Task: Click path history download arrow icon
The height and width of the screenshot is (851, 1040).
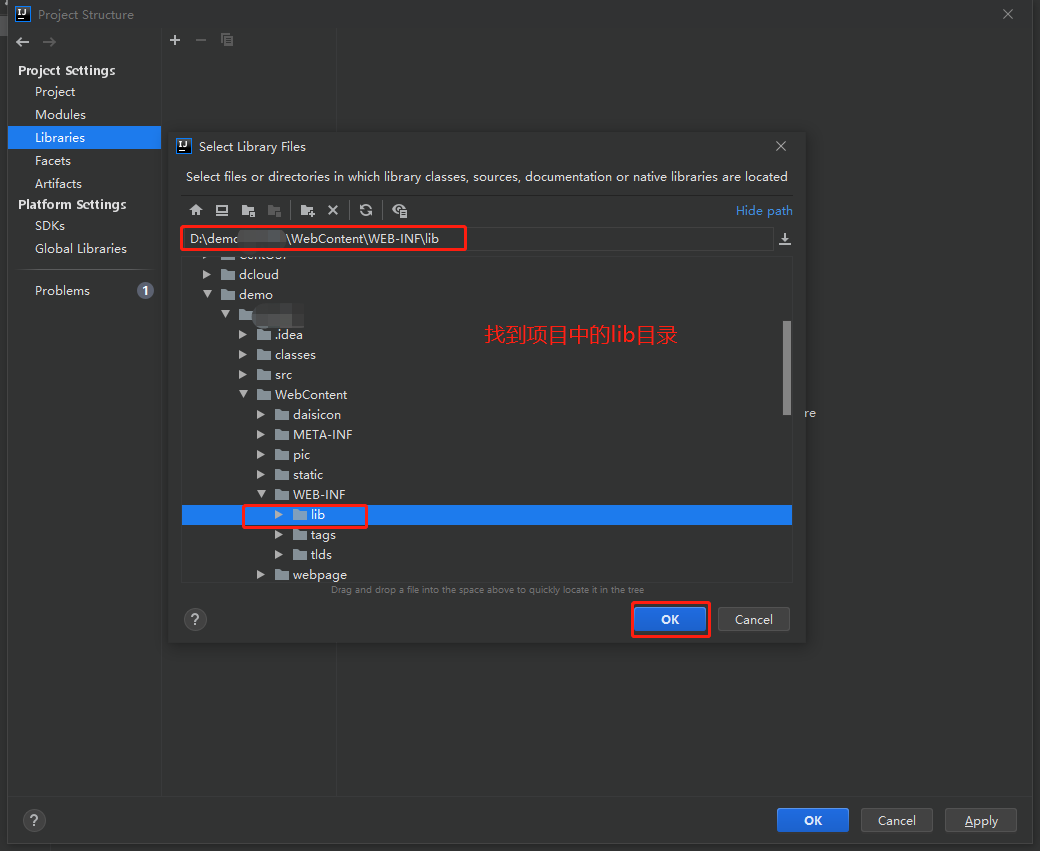Action: tap(785, 239)
